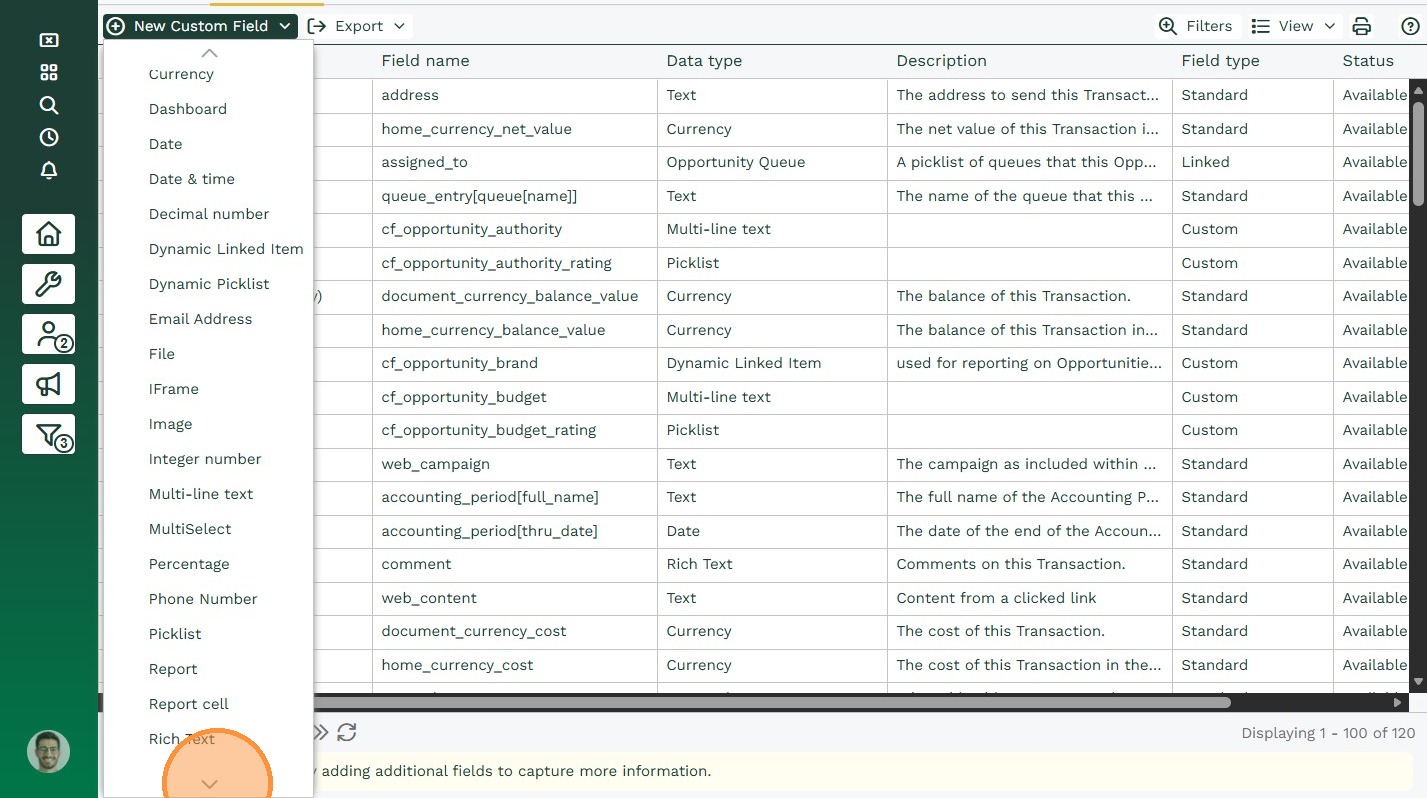Select Dynamic Picklist from the field type menu
The width and height of the screenshot is (1427, 798).
(x=209, y=284)
